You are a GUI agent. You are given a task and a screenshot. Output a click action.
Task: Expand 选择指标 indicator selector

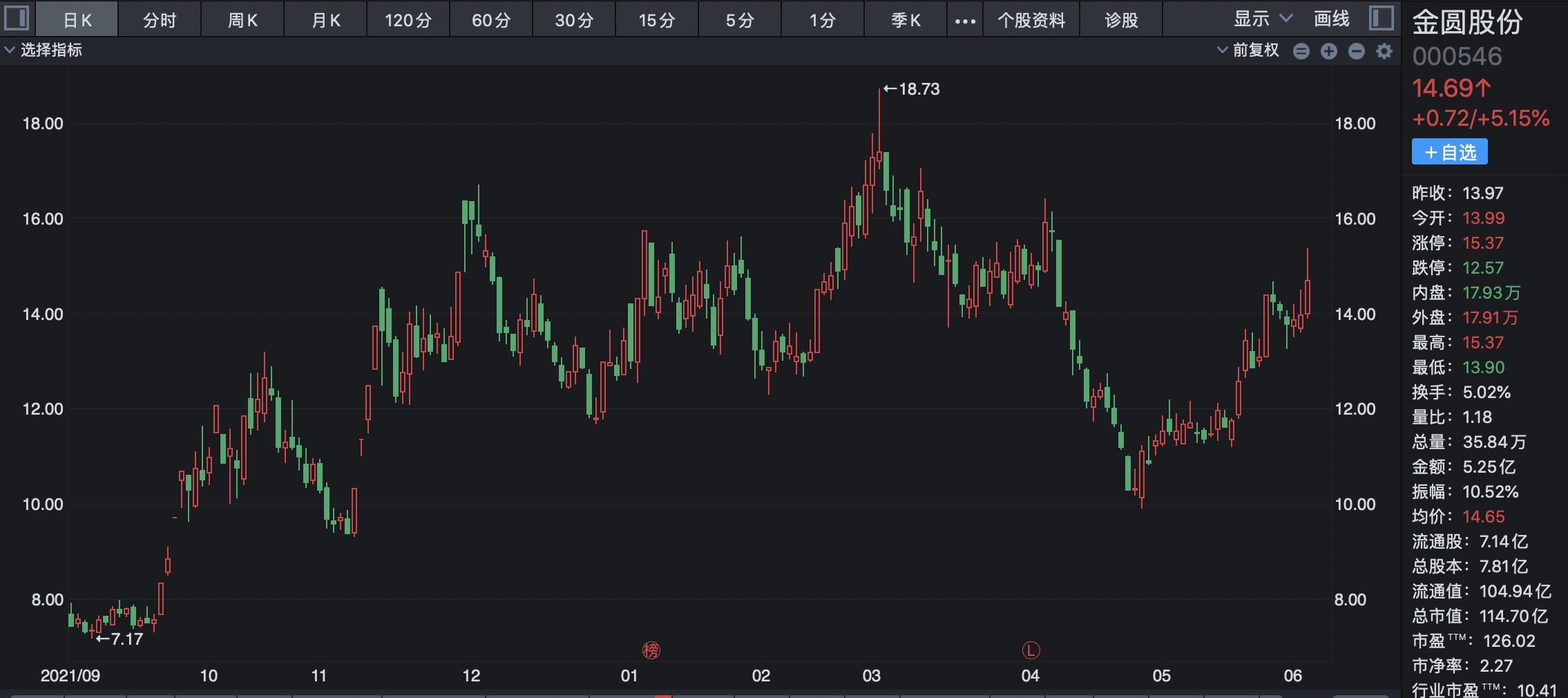click(44, 50)
